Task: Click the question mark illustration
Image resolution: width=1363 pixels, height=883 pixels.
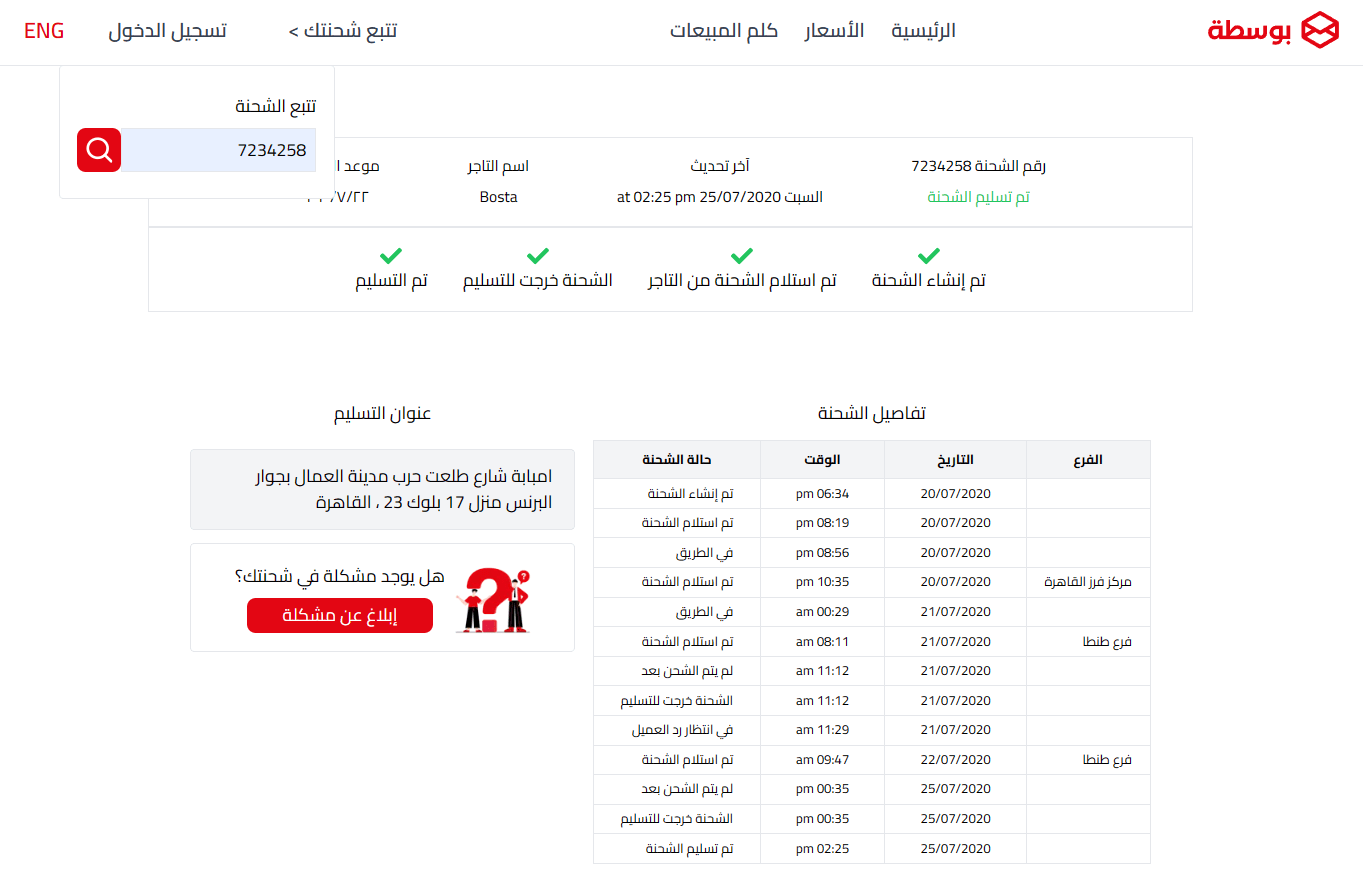Action: click(492, 599)
